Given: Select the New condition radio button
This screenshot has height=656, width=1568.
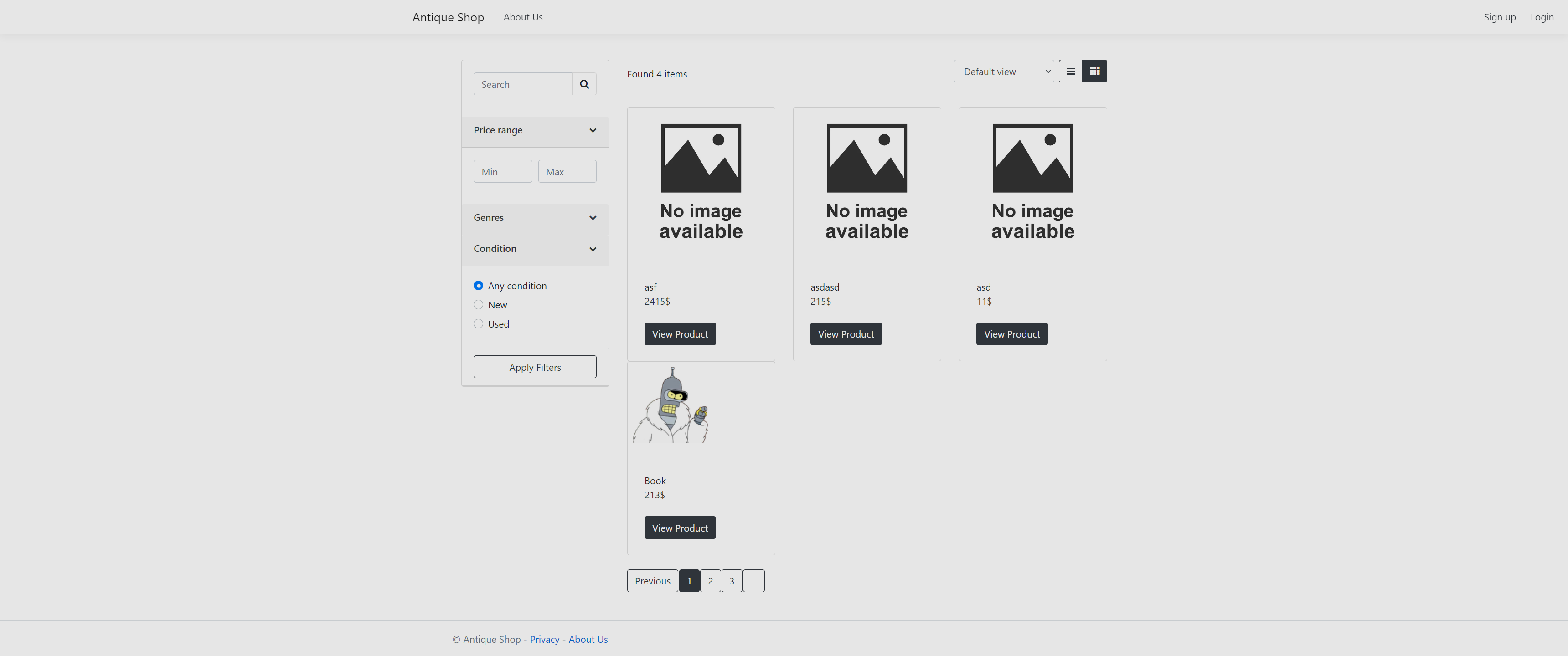Looking at the screenshot, I should 479,305.
